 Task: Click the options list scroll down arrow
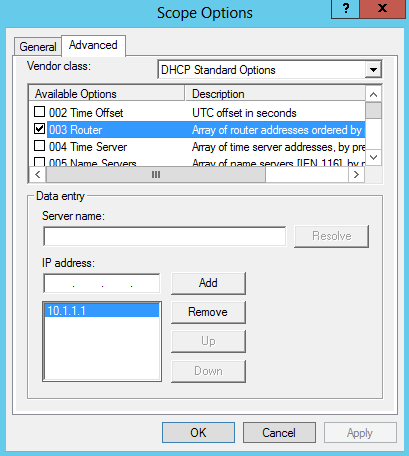tap(373, 157)
